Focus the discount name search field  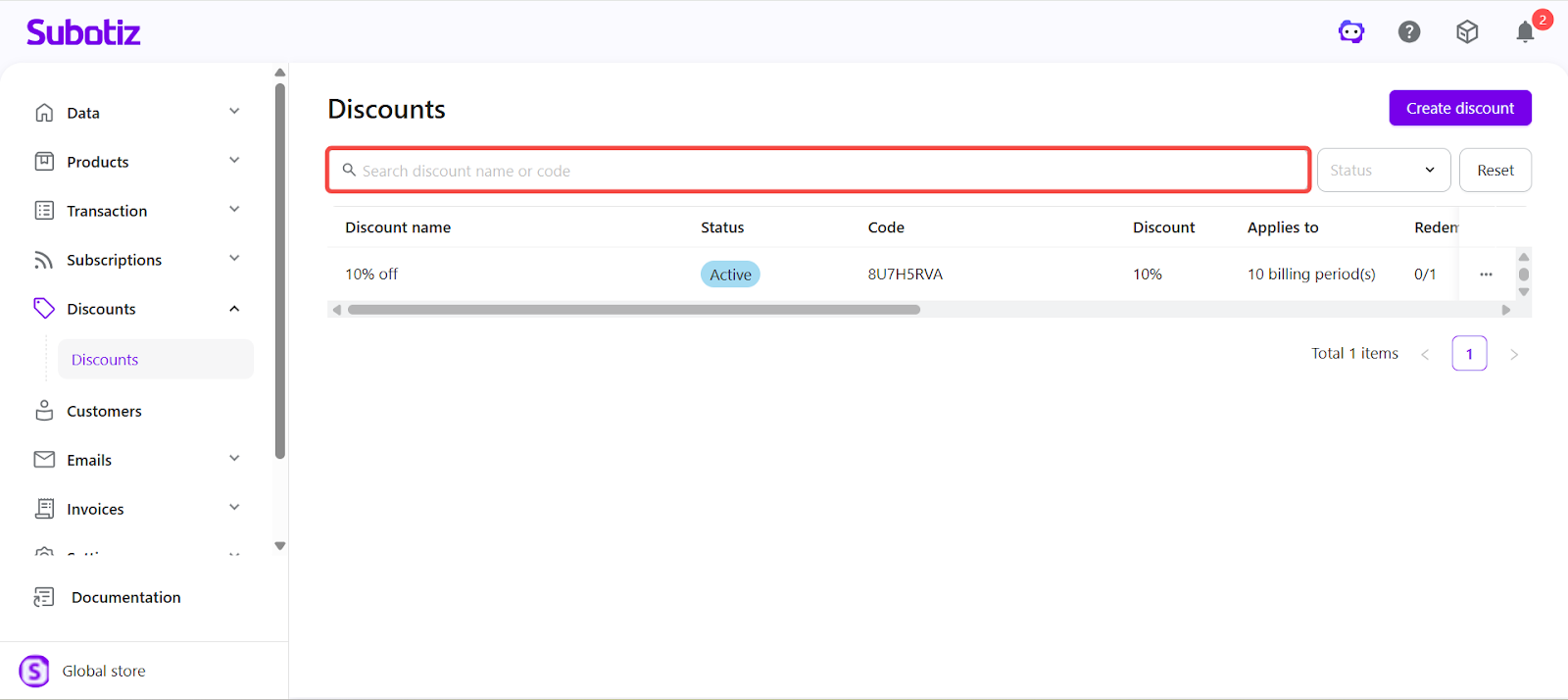[x=823, y=171]
